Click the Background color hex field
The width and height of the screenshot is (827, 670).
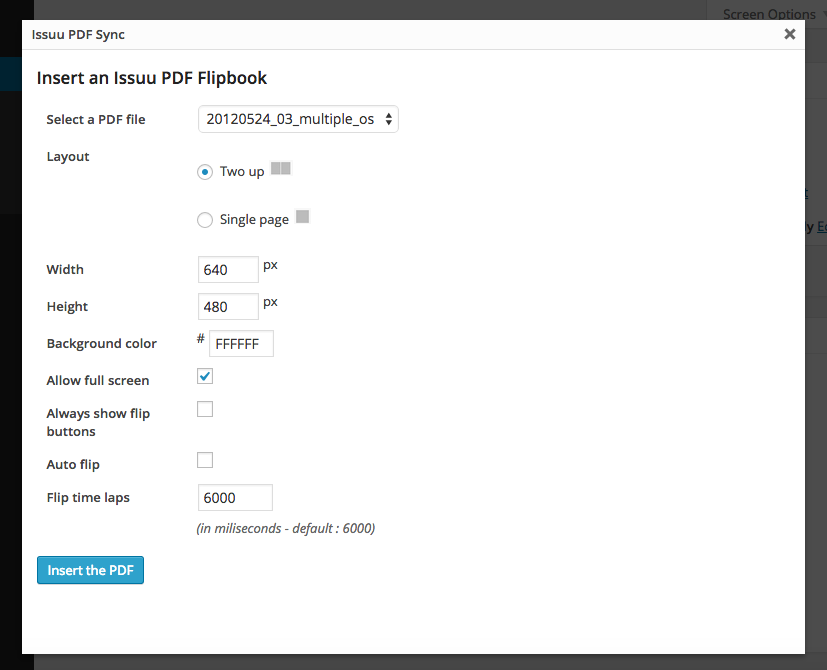click(x=242, y=343)
